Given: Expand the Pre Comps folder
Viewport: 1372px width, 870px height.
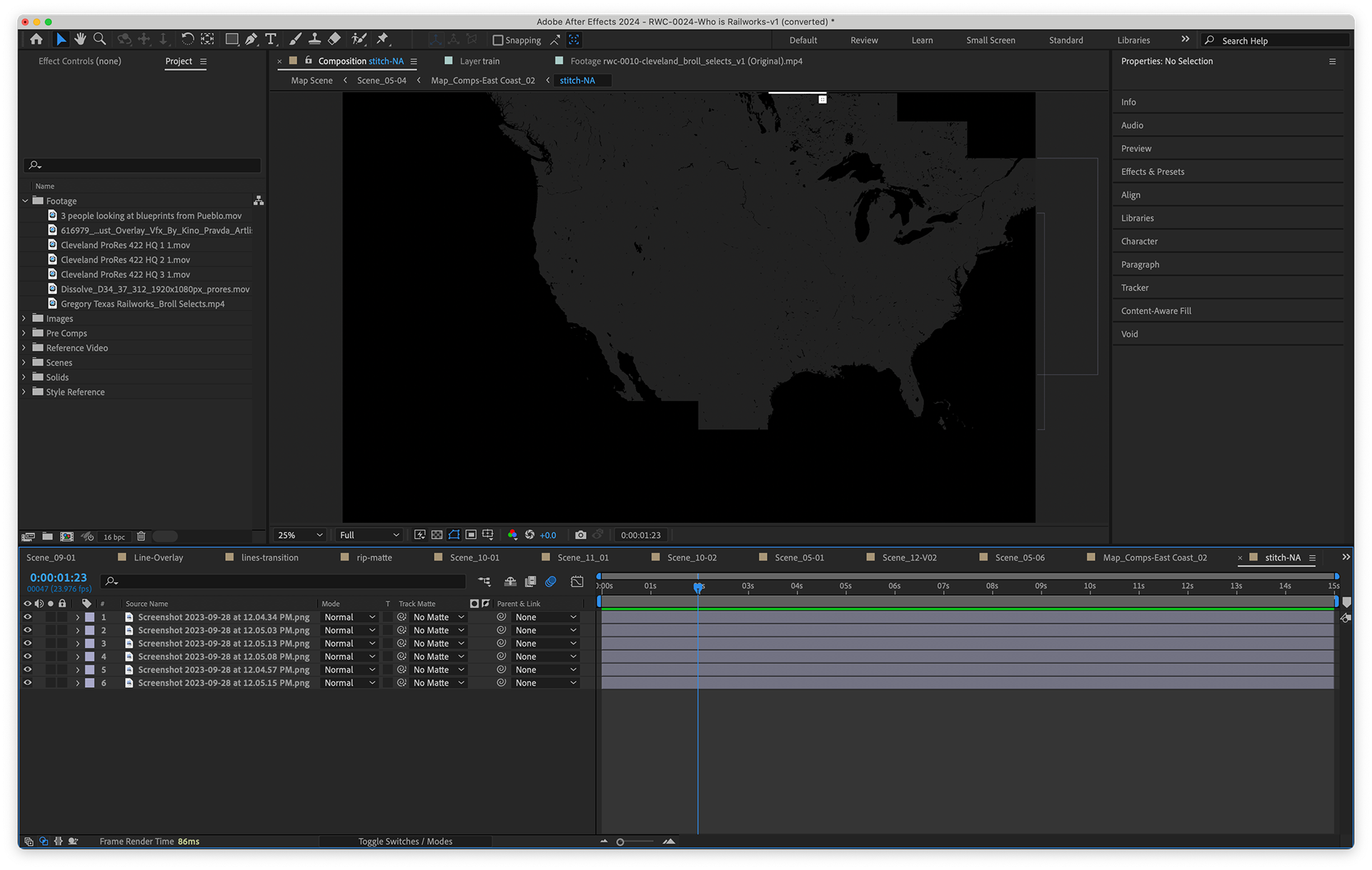Looking at the screenshot, I should click(x=24, y=333).
